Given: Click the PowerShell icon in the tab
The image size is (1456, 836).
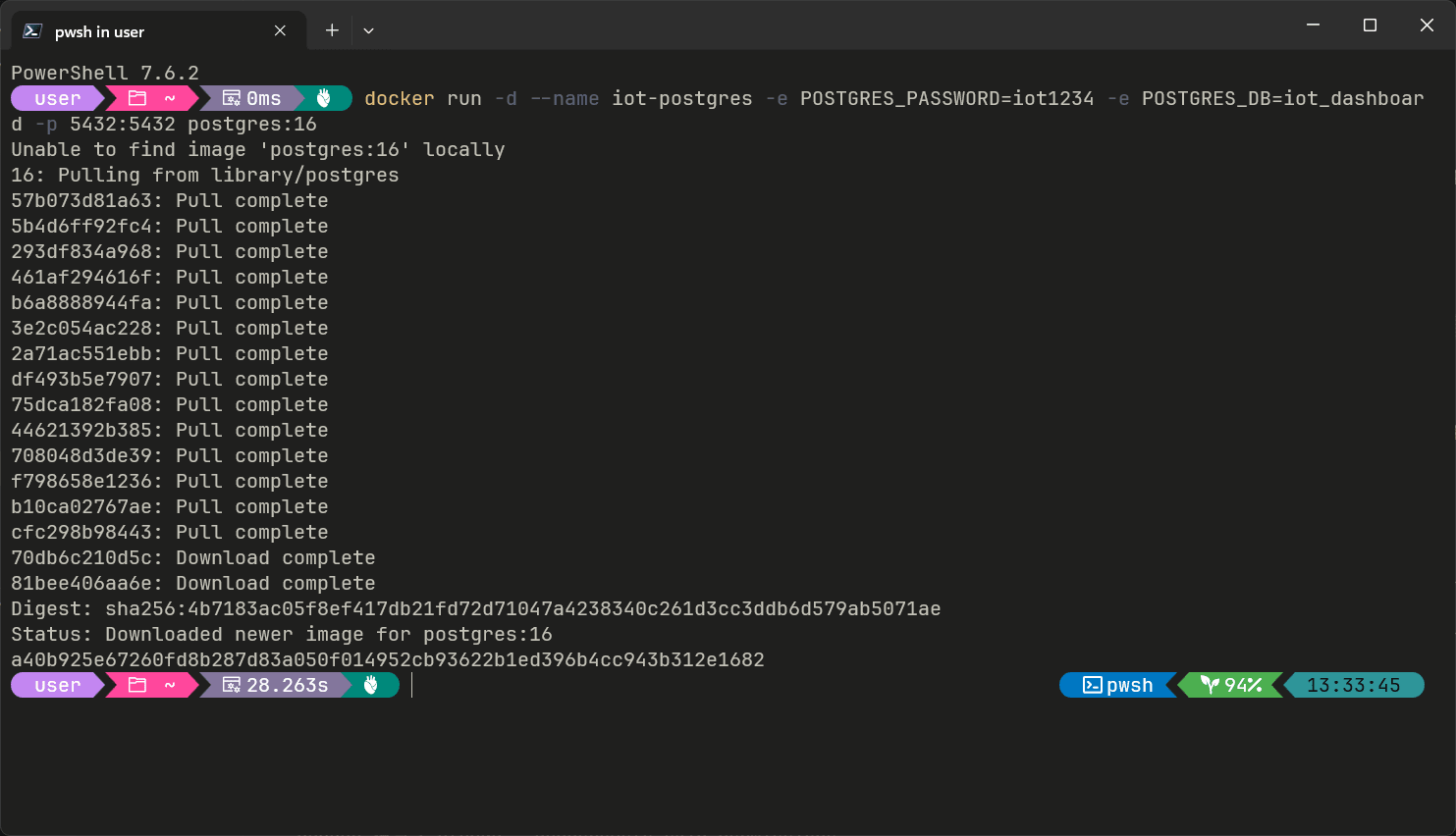Looking at the screenshot, I should pyautogui.click(x=32, y=30).
